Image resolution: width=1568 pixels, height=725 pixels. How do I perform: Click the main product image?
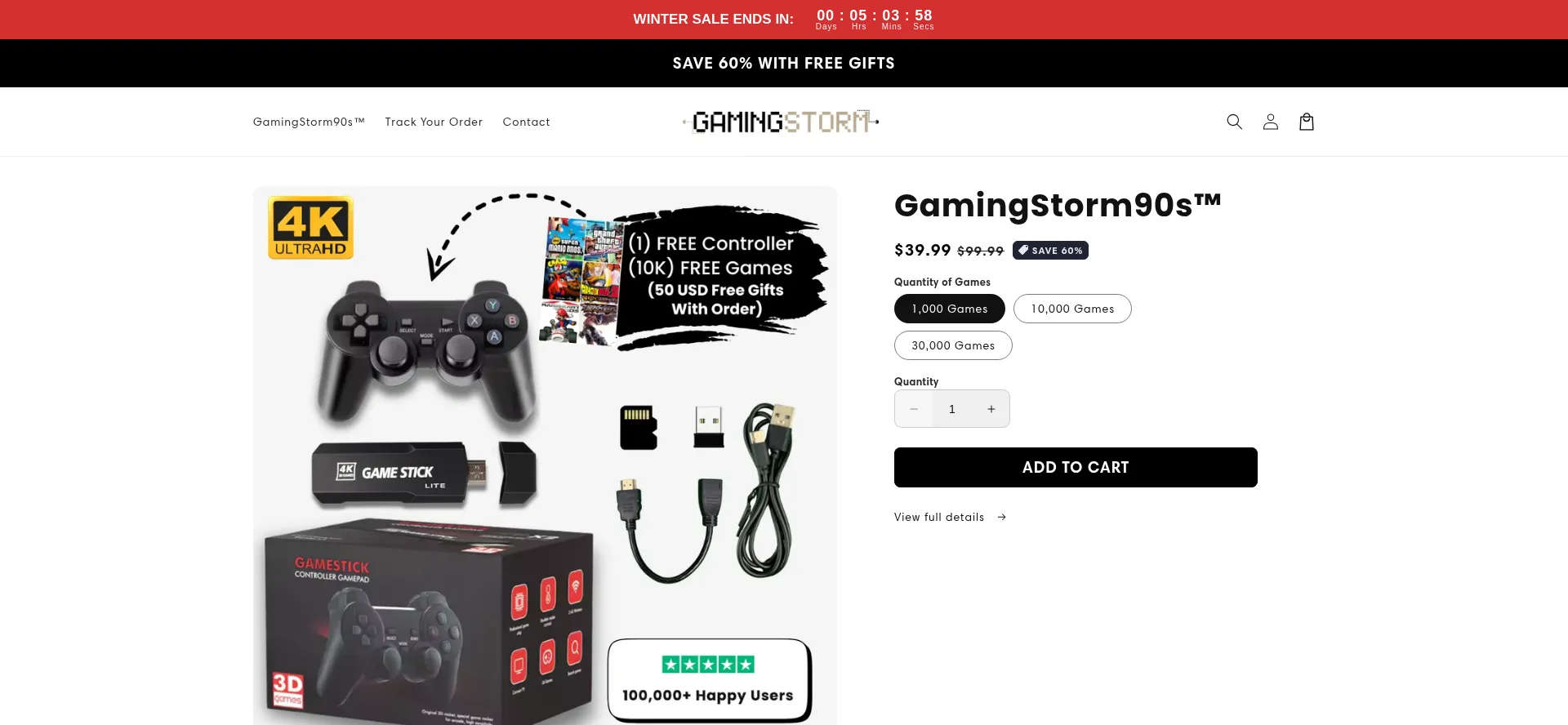click(545, 456)
